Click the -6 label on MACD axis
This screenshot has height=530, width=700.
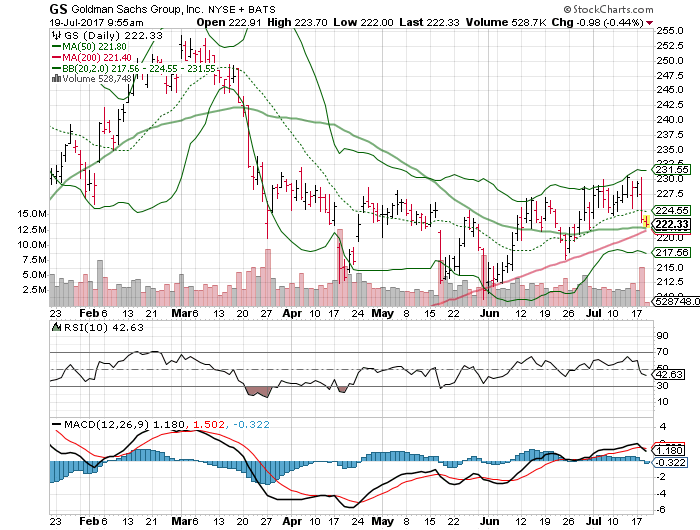[661, 510]
